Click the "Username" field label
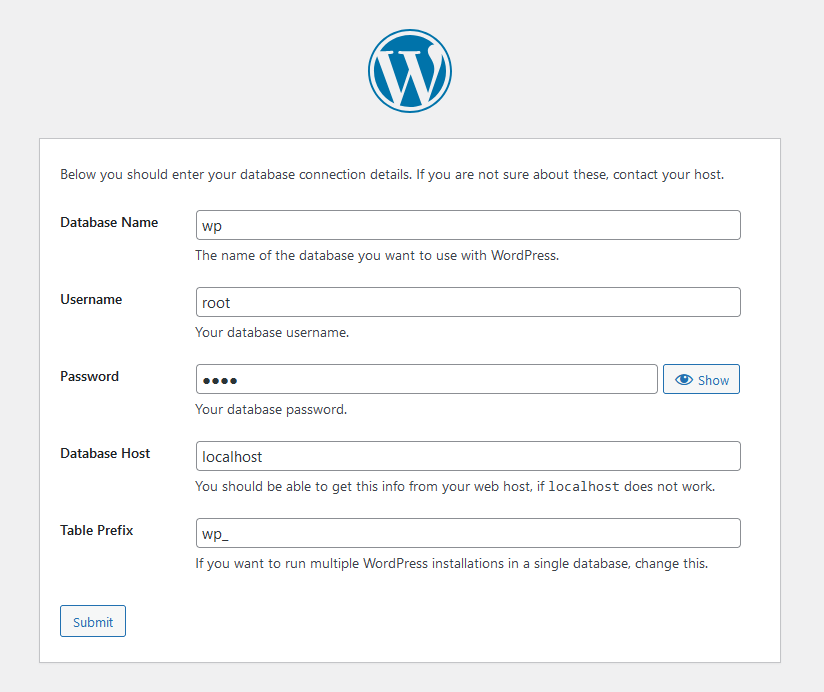This screenshot has height=692, width=824. 91,299
